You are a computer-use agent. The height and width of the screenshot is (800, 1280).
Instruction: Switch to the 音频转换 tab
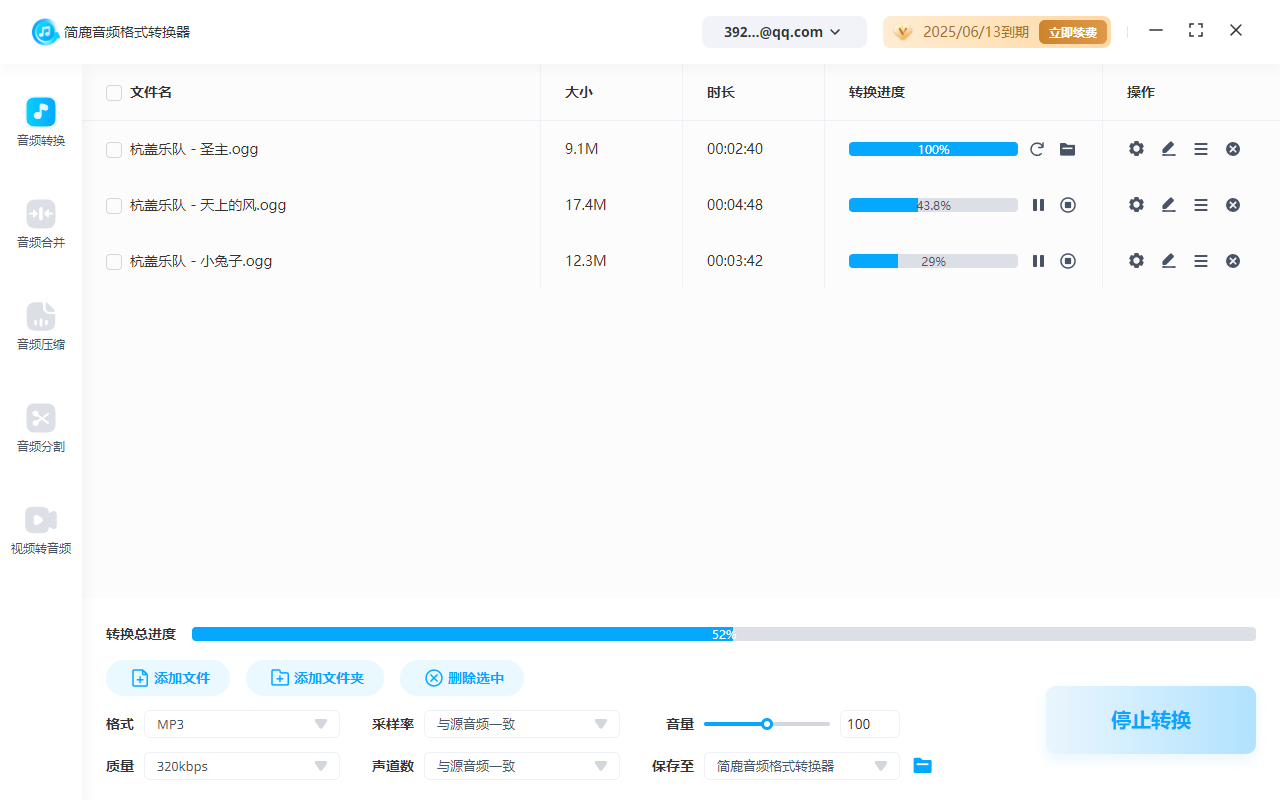[40, 121]
